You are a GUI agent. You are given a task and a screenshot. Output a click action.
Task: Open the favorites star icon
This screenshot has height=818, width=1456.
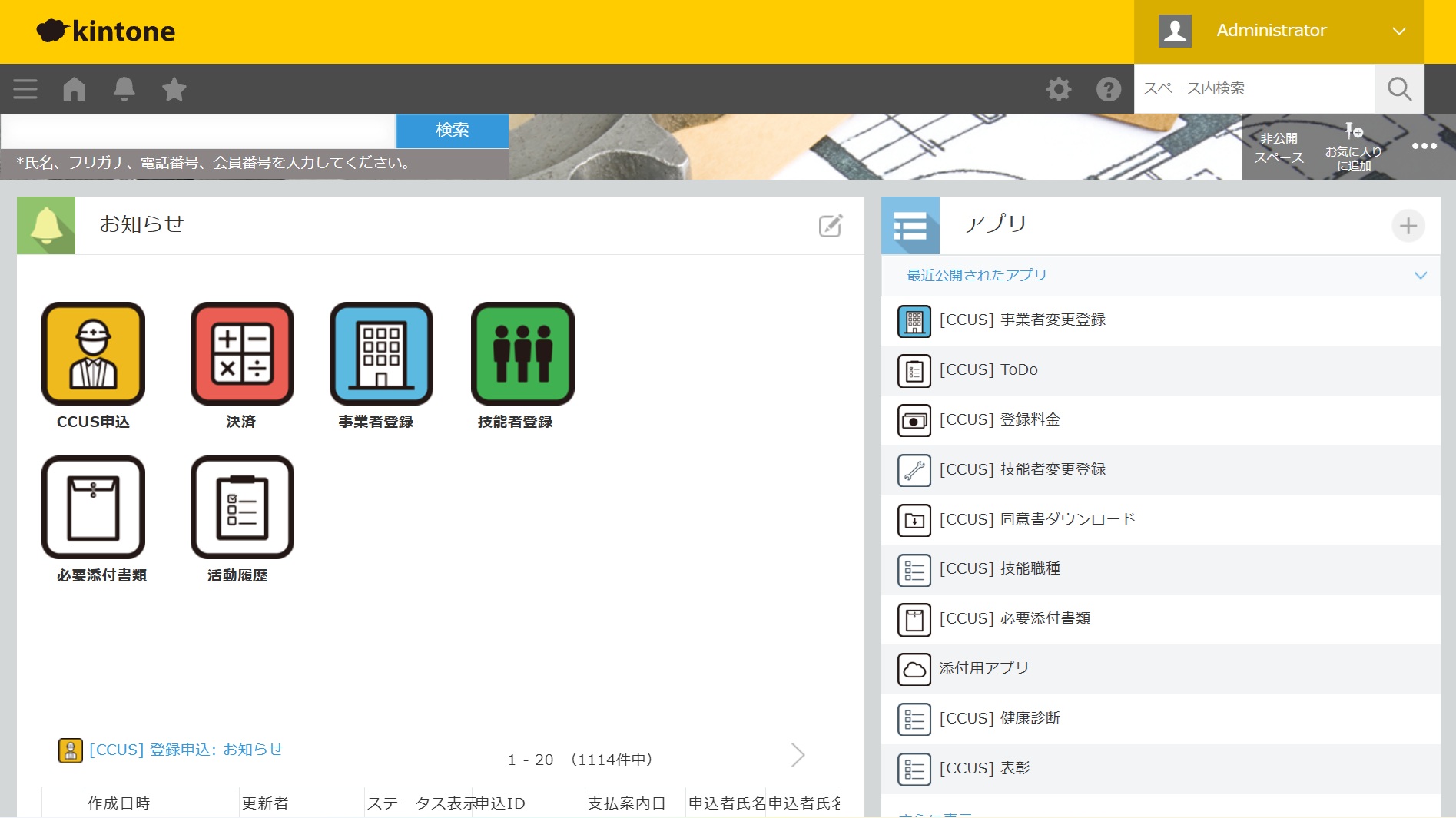point(174,89)
